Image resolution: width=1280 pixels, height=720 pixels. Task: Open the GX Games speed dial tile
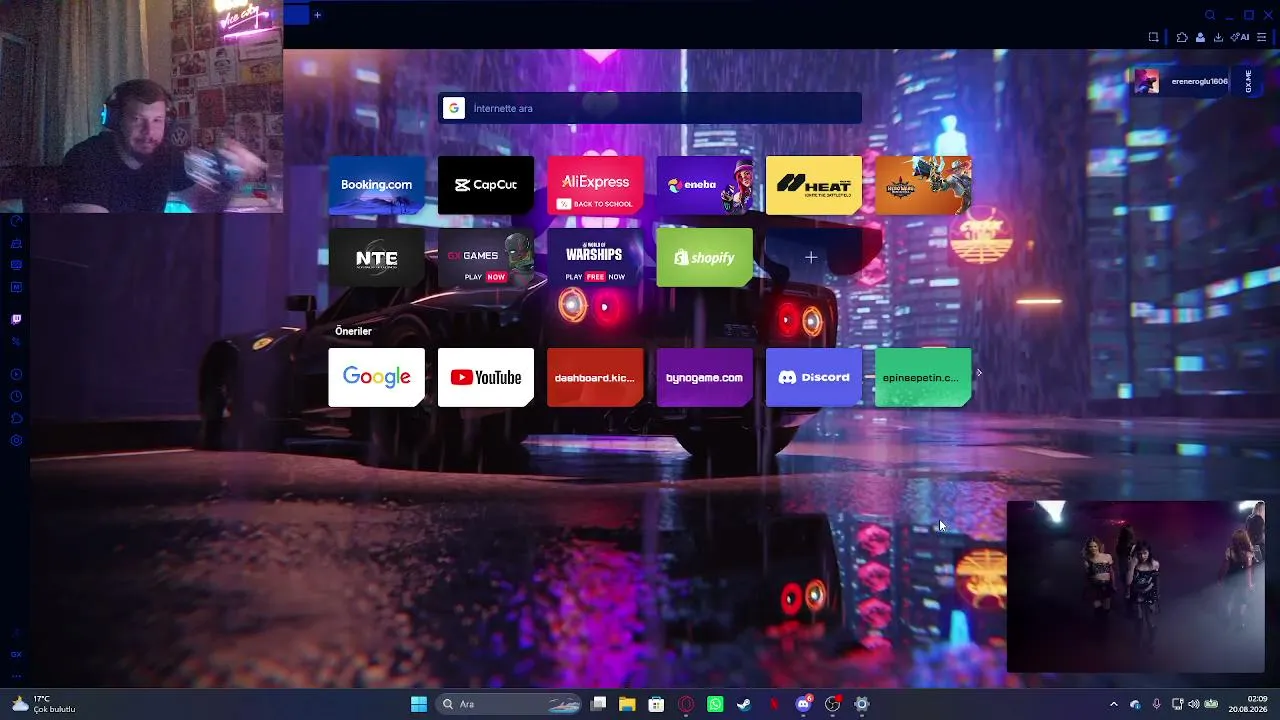[486, 257]
